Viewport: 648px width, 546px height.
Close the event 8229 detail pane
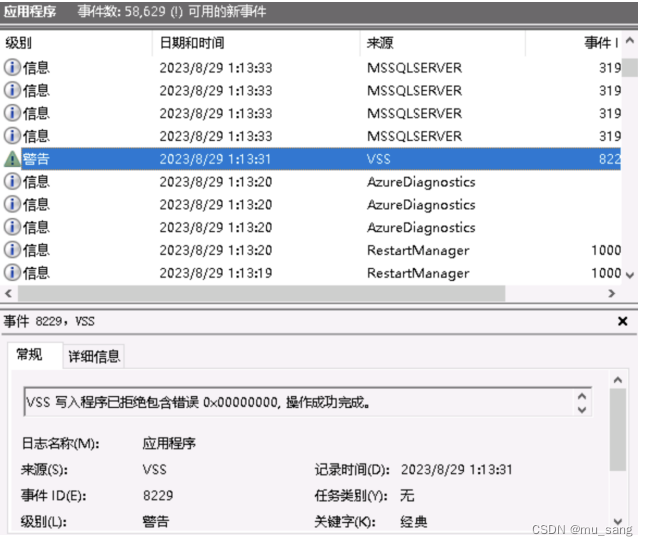click(622, 321)
